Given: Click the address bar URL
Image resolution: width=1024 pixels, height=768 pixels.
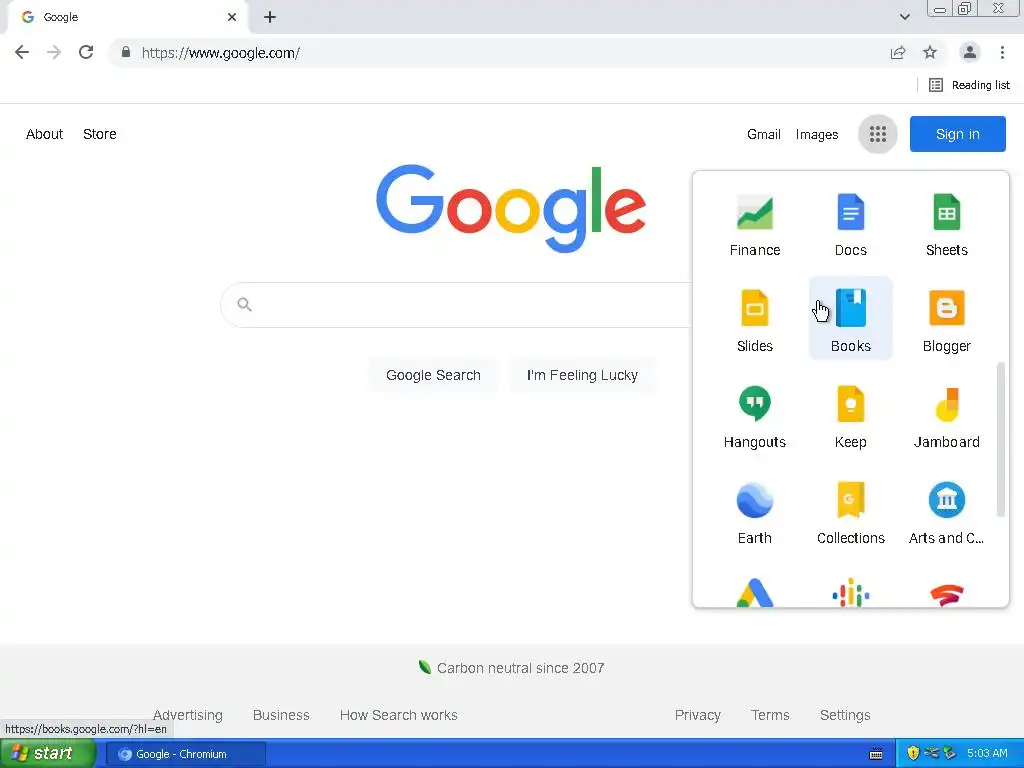Looking at the screenshot, I should (x=221, y=53).
